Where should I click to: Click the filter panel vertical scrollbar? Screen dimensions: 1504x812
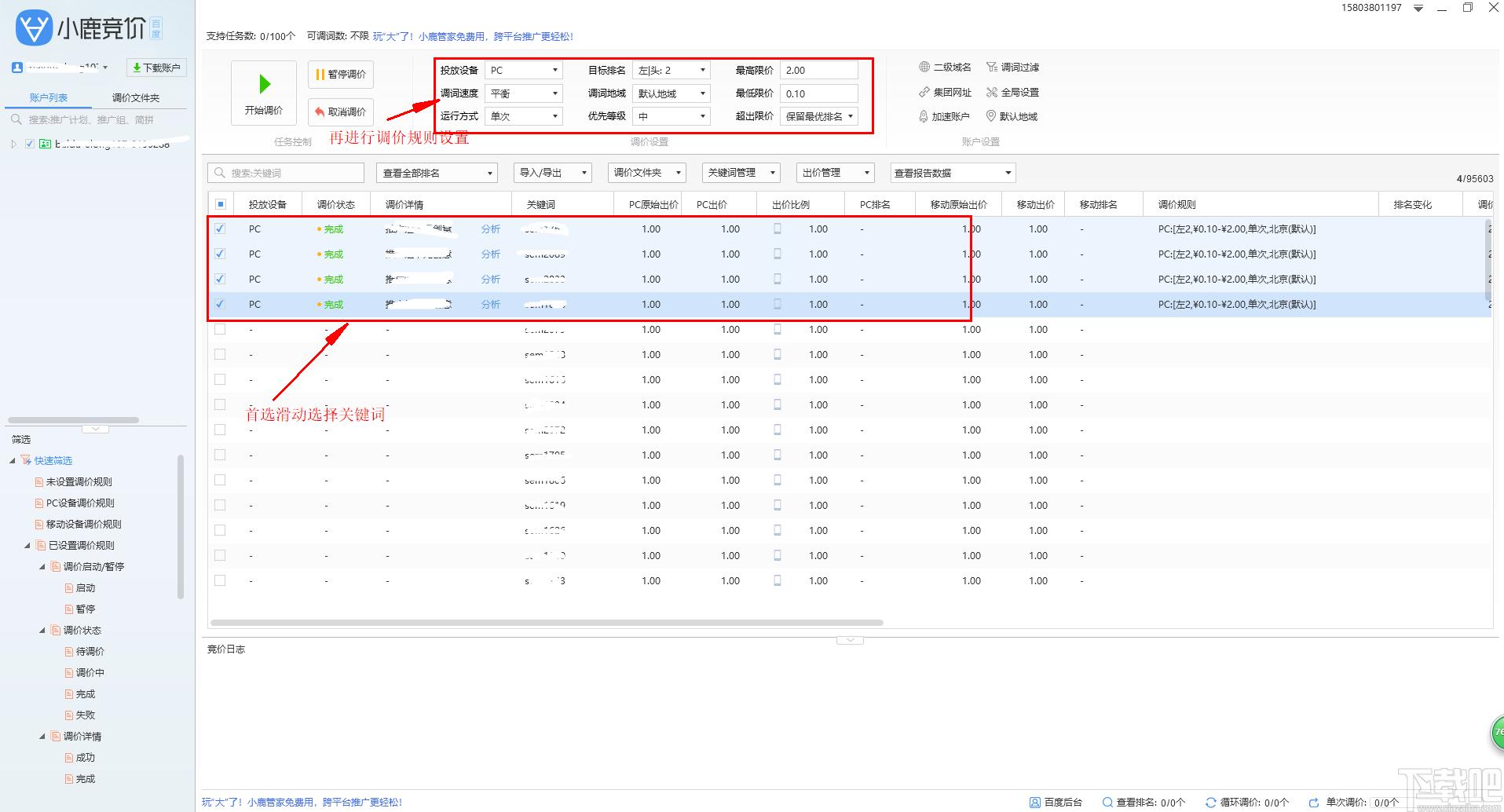(181, 526)
